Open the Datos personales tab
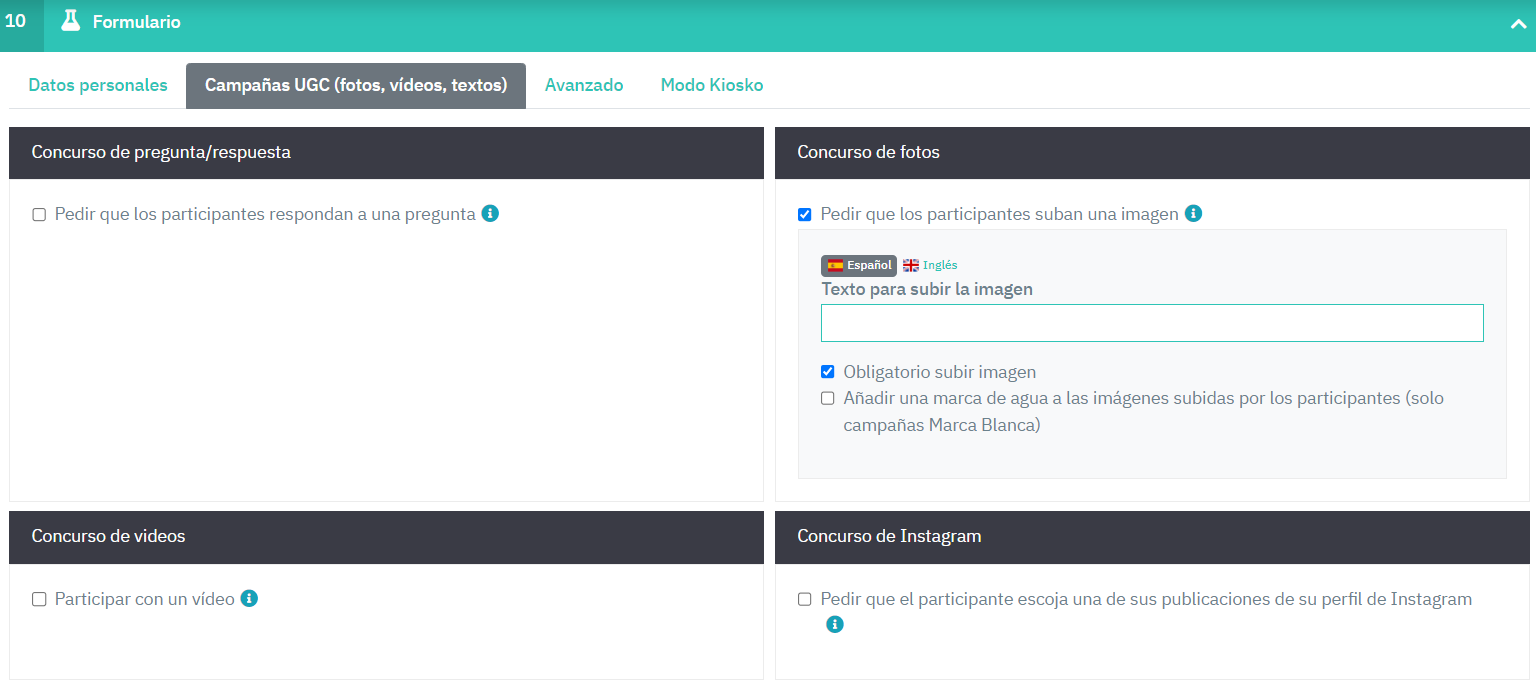 [98, 85]
